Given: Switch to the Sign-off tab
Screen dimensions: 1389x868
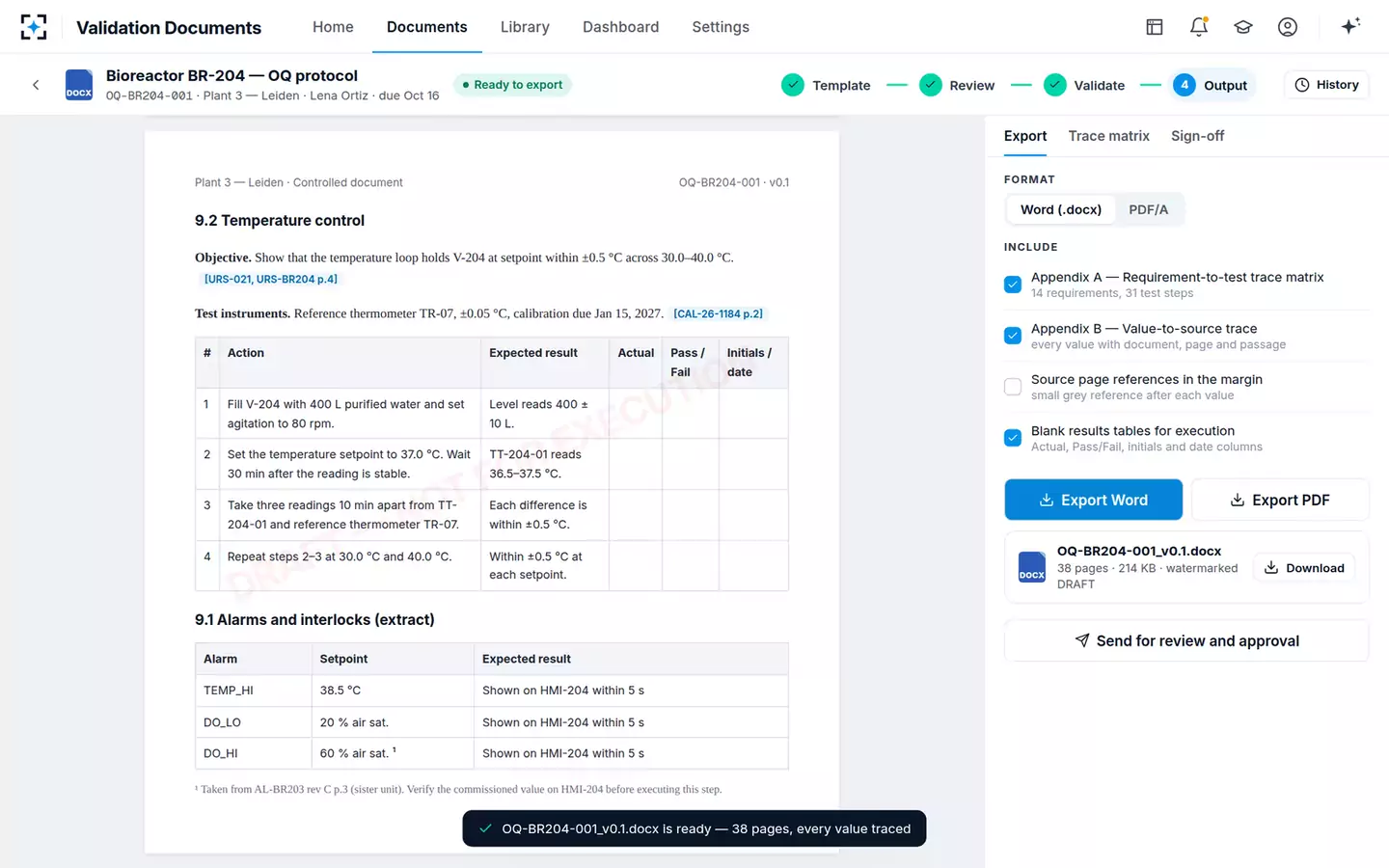Looking at the screenshot, I should [x=1197, y=136].
